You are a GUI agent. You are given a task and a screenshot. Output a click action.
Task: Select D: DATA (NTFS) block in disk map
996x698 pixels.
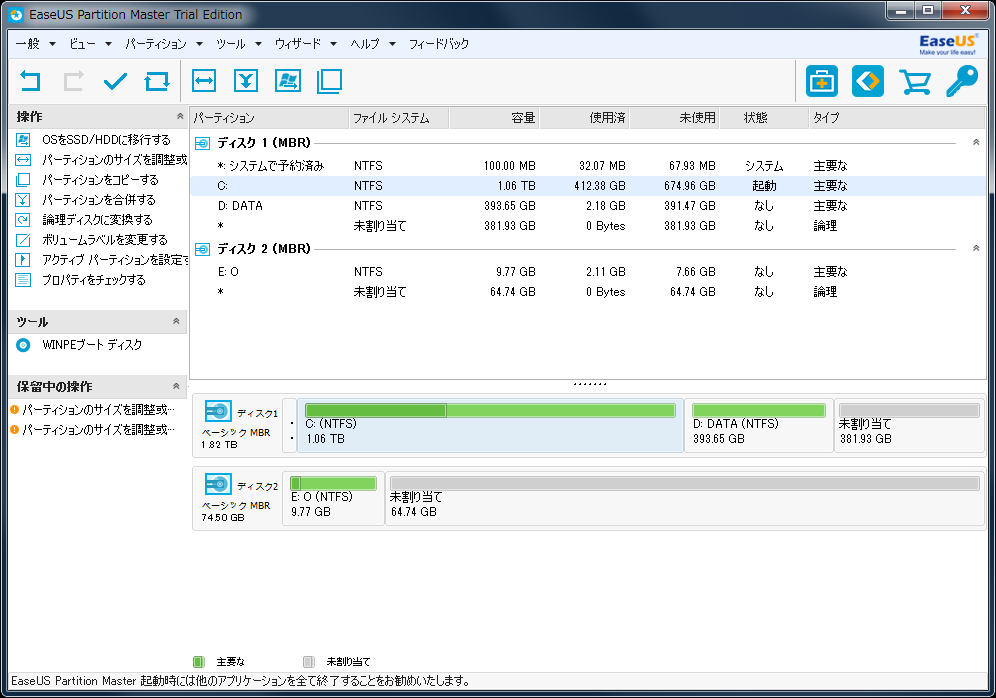coord(759,426)
